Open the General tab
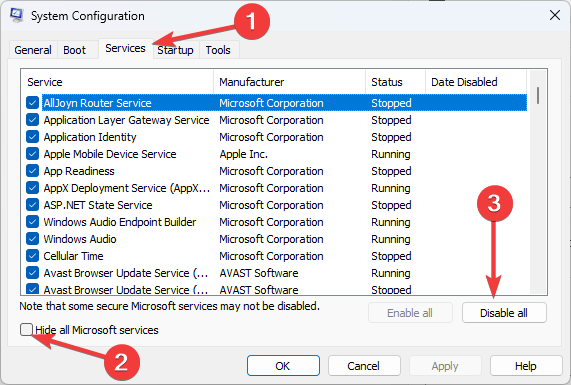Screen dimensions: 571x385 coord(33,50)
